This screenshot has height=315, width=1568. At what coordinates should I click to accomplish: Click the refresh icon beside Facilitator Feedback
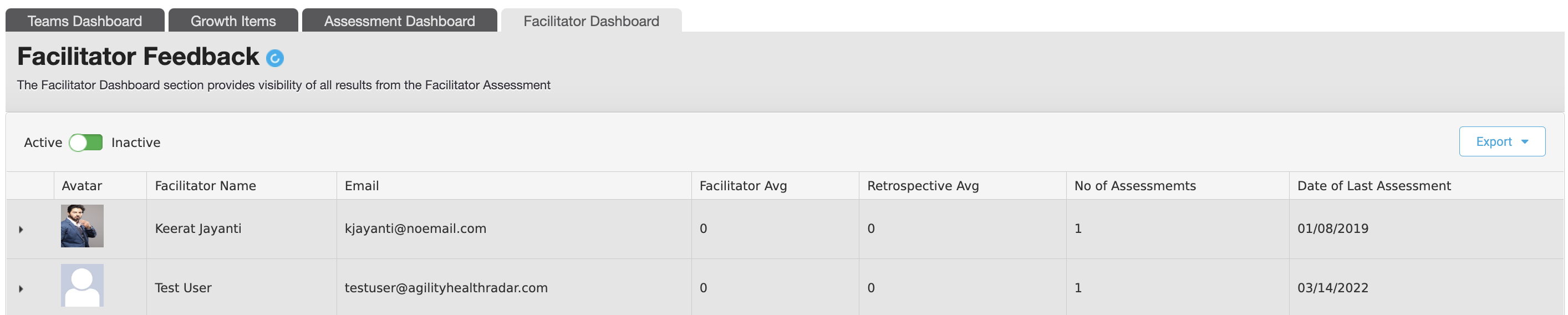tap(274, 58)
